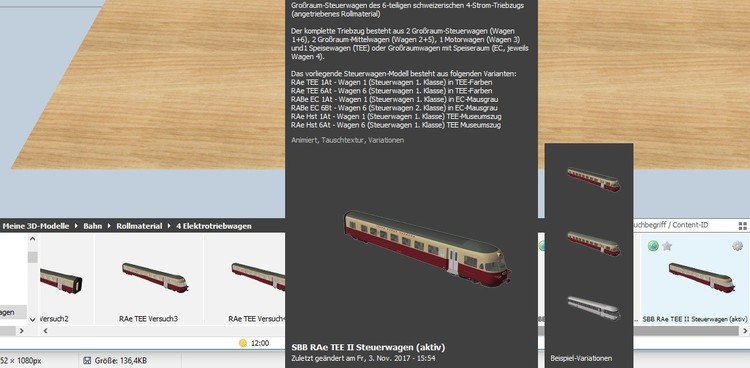Expand the arrow after Meine 3D-Modelle breadcrumb
This screenshot has height=368, width=750.
click(x=76, y=226)
